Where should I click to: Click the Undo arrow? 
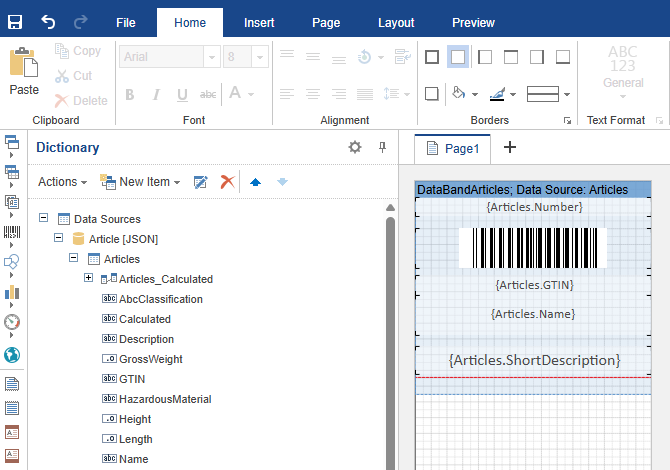(x=49, y=21)
